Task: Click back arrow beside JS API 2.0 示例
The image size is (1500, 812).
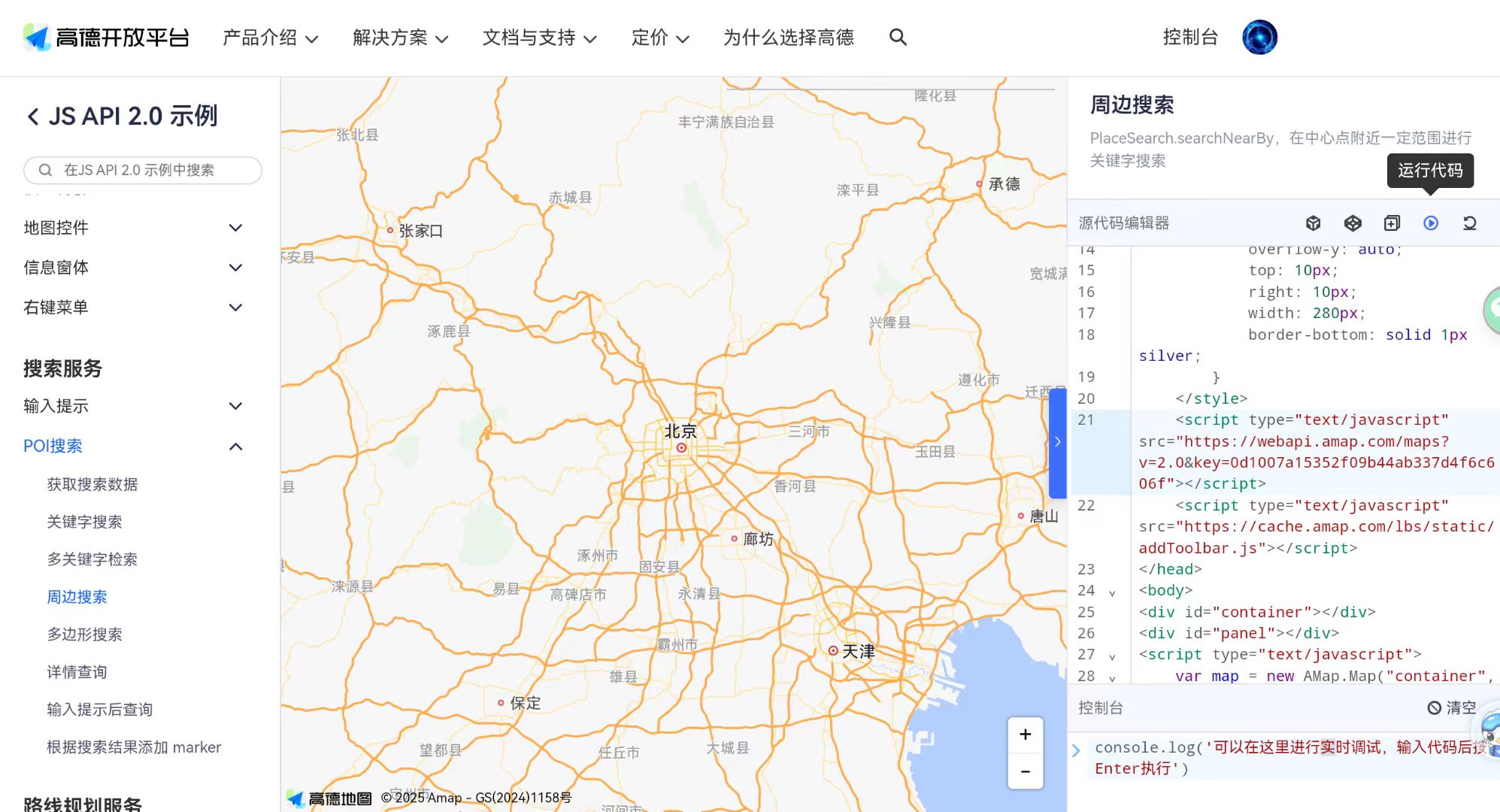Action: click(x=33, y=117)
